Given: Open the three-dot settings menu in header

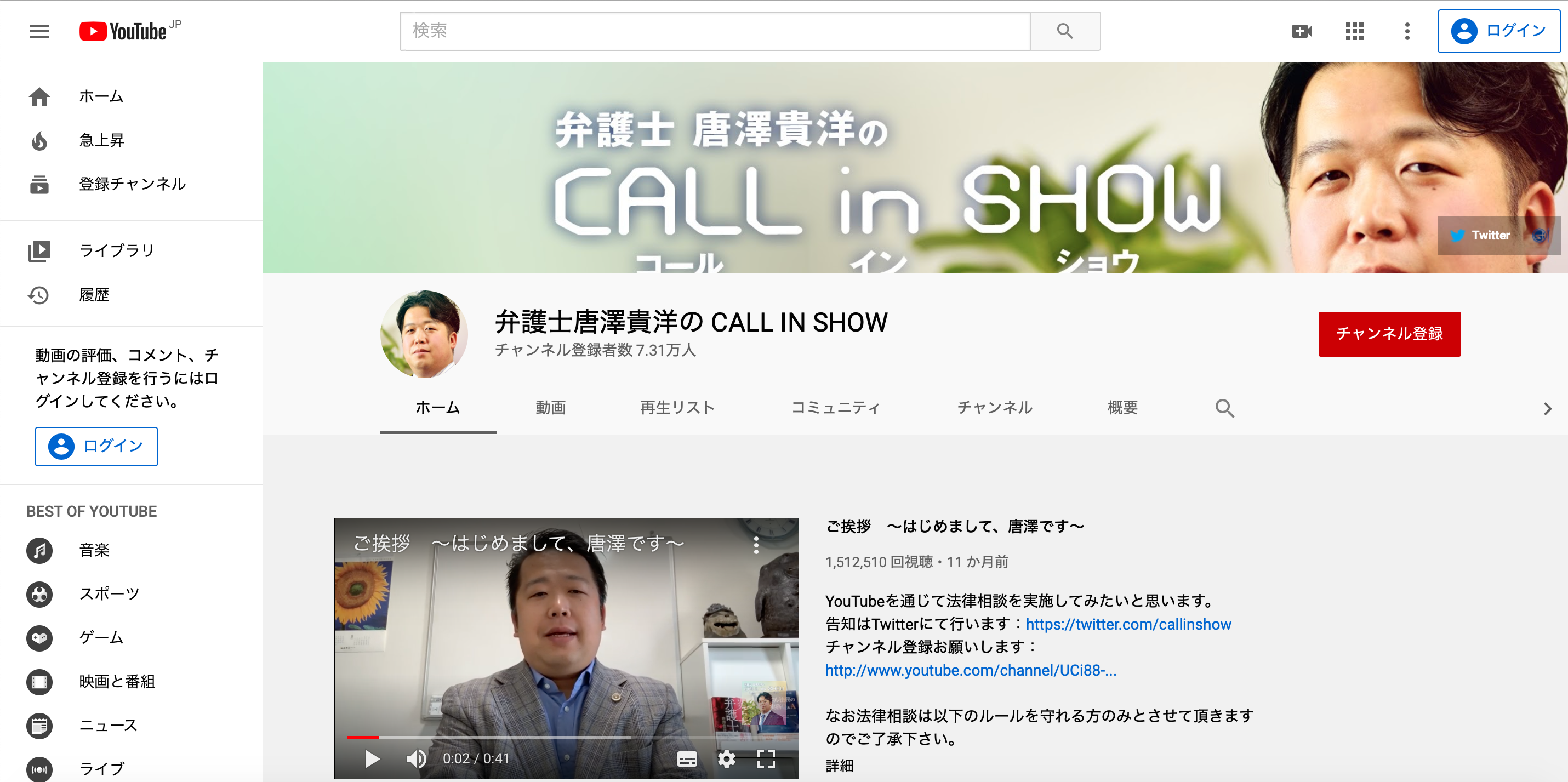Looking at the screenshot, I should tap(1407, 31).
